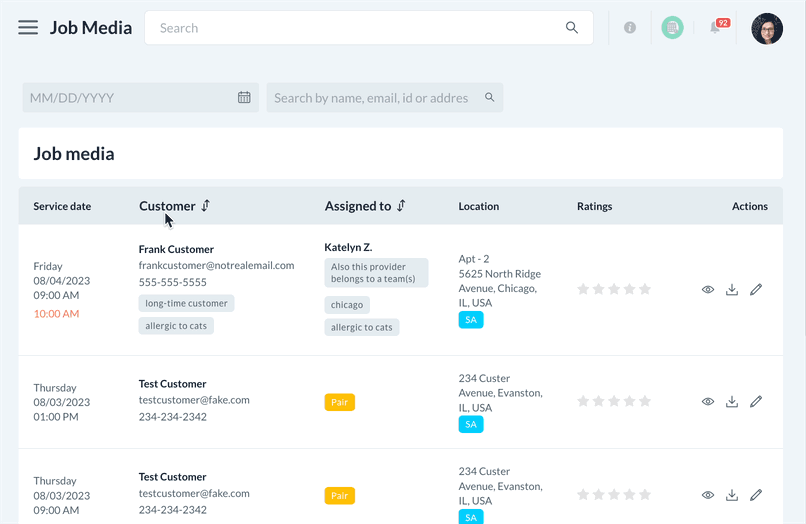View media for Frank Customer job

(708, 290)
